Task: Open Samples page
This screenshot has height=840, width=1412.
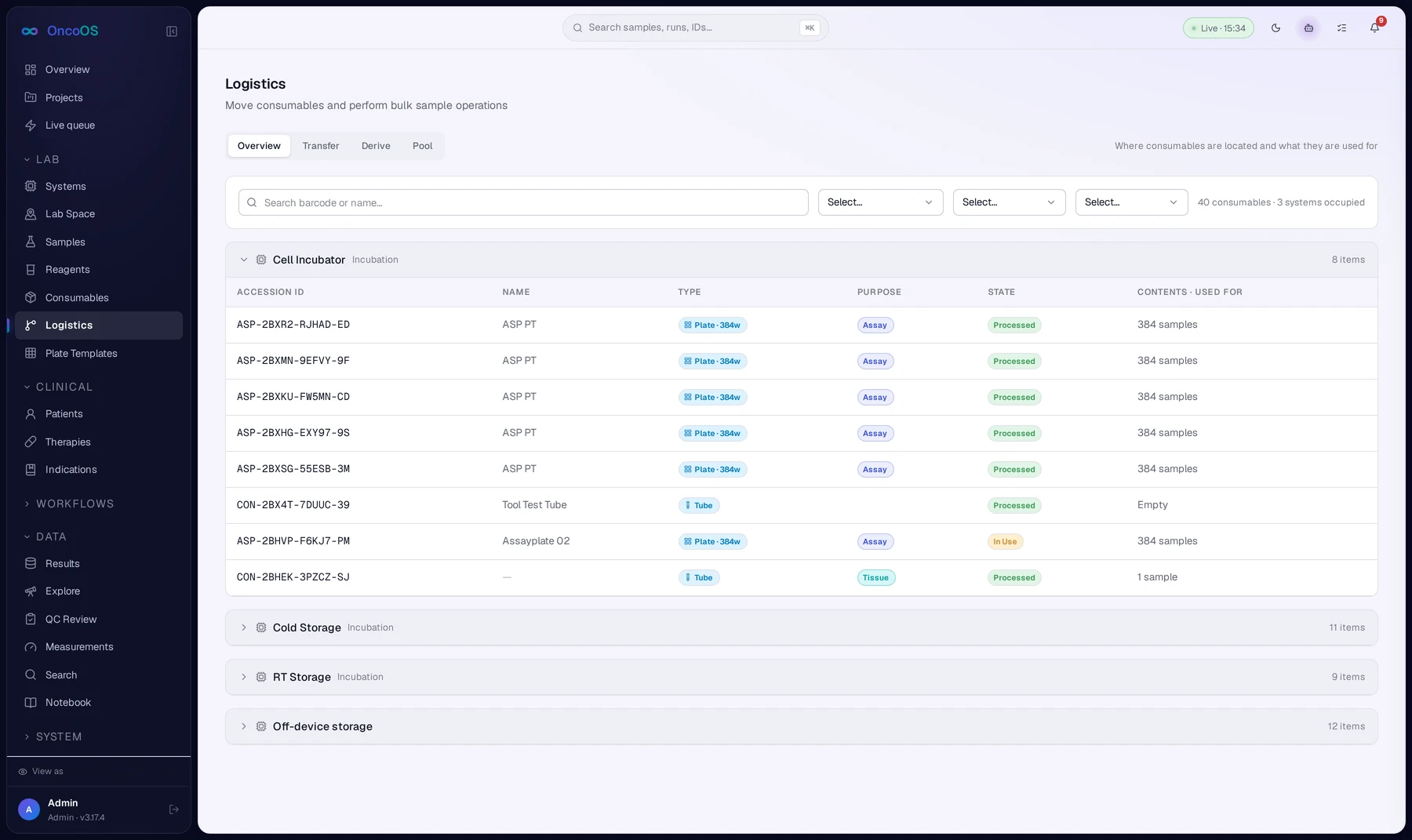Action: click(99, 242)
